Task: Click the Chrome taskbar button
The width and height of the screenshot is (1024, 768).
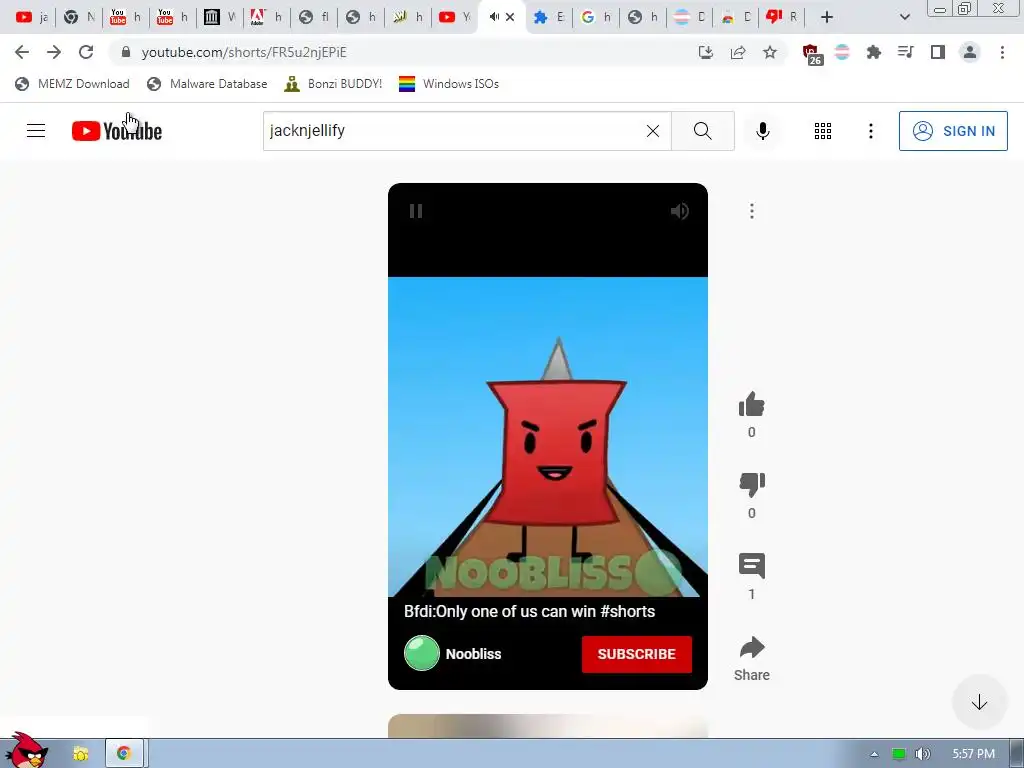Action: click(124, 754)
